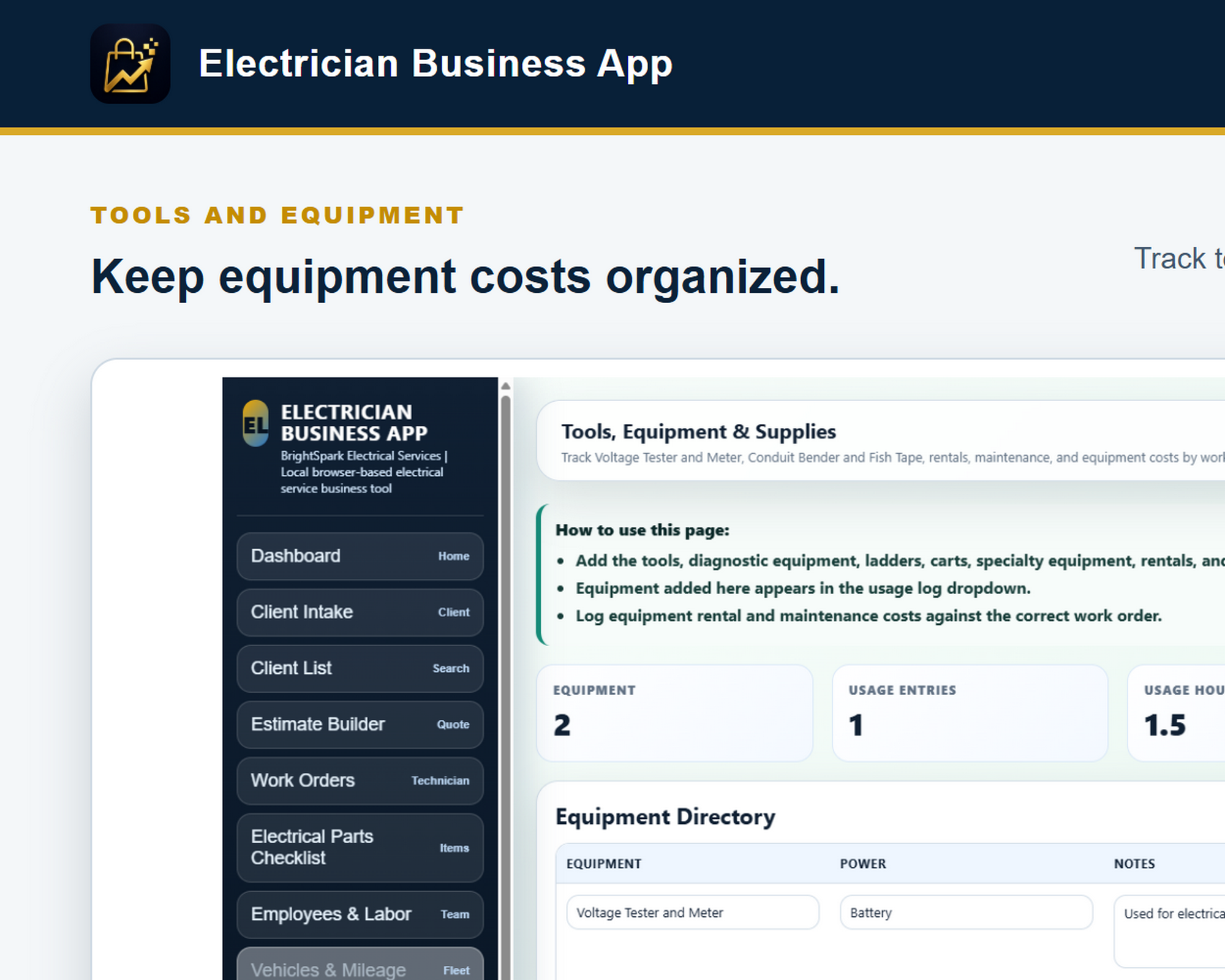Click the equipment notes text box
Screen dimensions: 1225x980
(1169, 931)
